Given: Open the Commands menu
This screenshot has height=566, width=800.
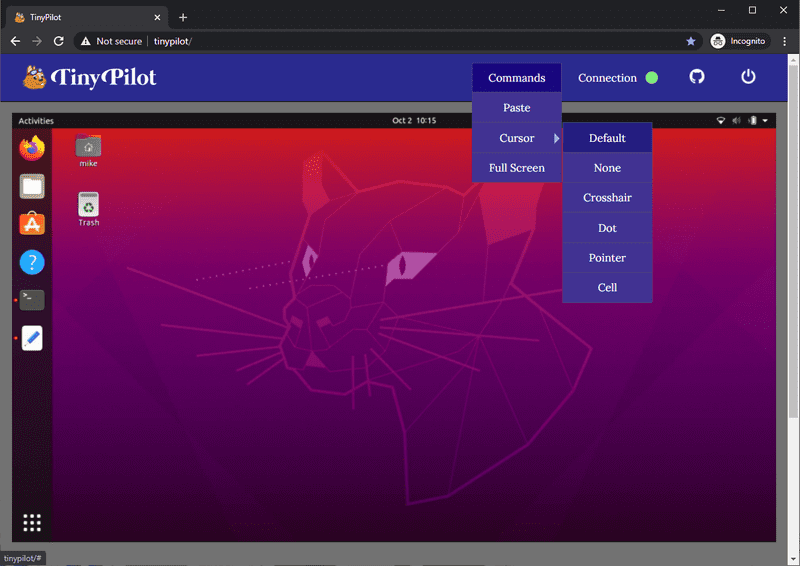Looking at the screenshot, I should point(517,78).
